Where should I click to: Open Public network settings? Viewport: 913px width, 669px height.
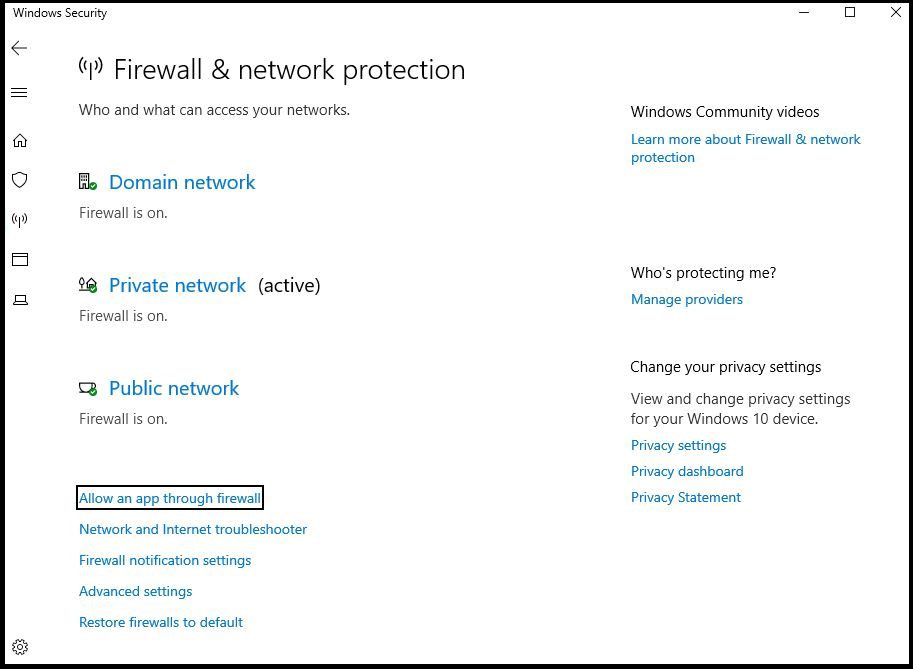pos(174,388)
